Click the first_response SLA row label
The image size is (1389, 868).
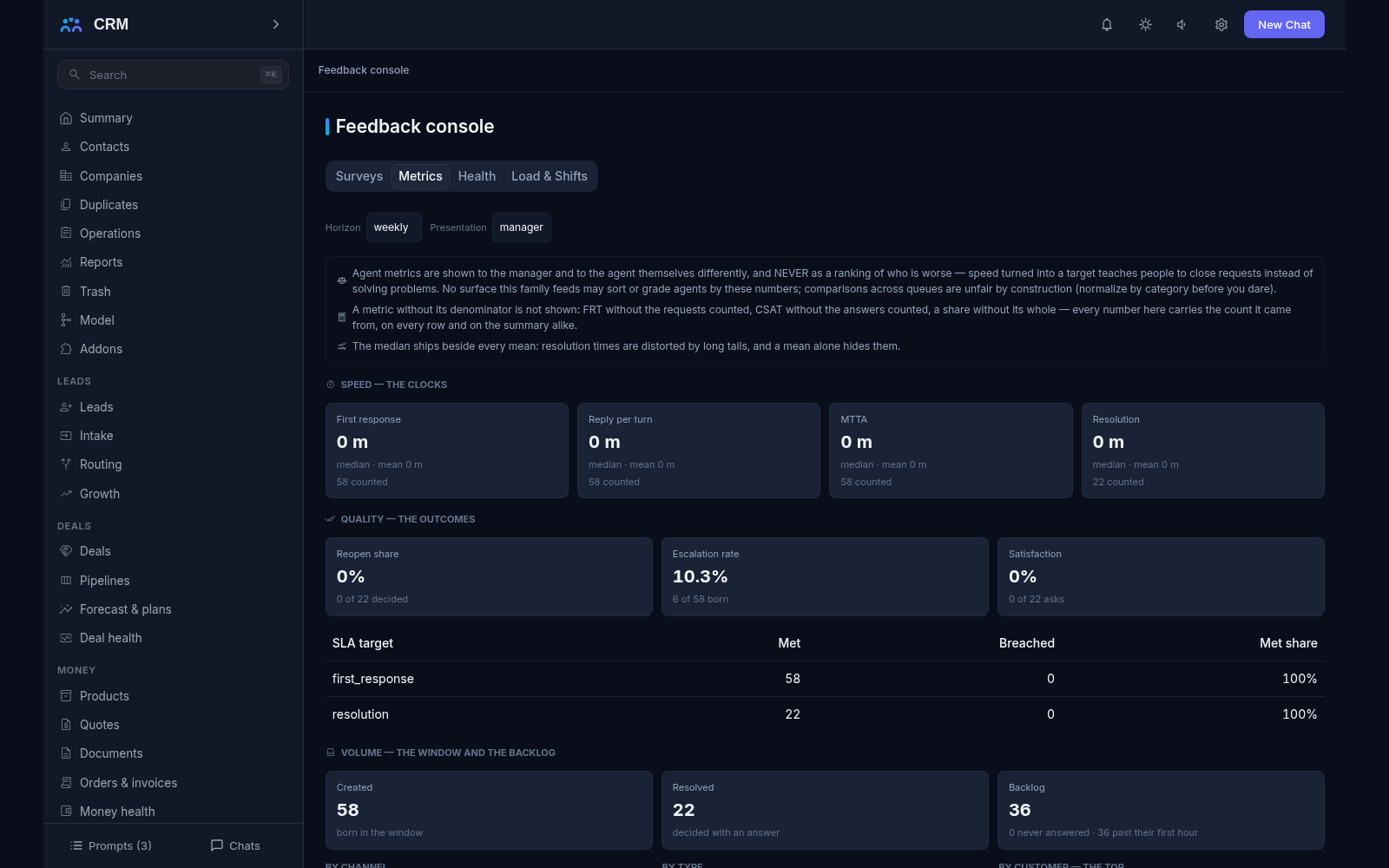point(373,679)
